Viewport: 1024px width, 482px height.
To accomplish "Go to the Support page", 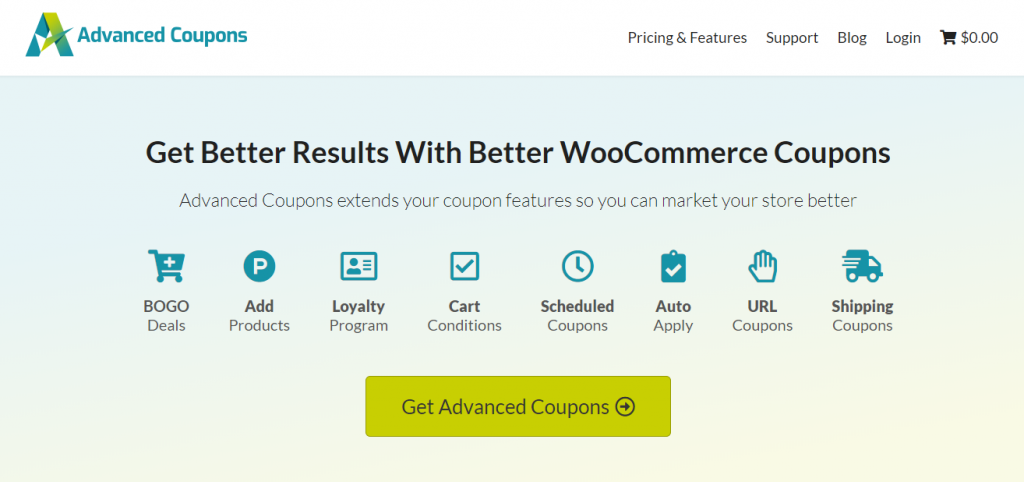I will (792, 38).
